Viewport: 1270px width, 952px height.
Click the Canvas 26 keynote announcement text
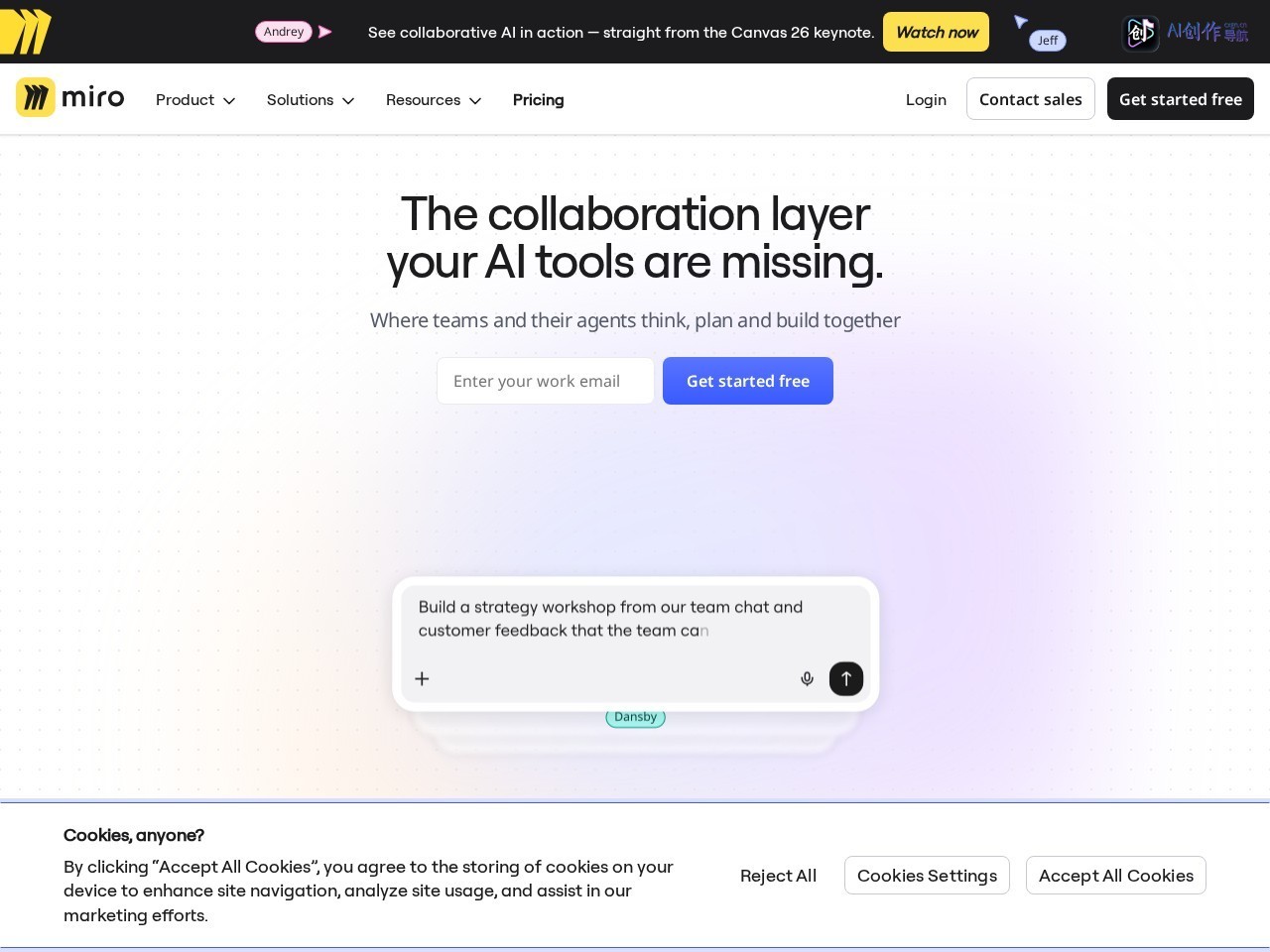[621, 33]
